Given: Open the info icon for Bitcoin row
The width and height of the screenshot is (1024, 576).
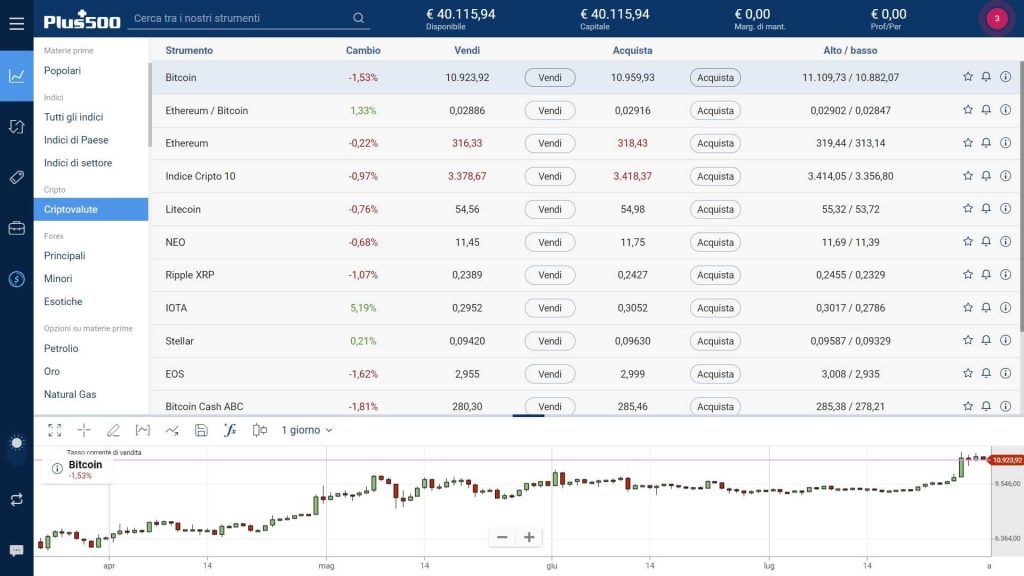Looking at the screenshot, I should 1006,77.
